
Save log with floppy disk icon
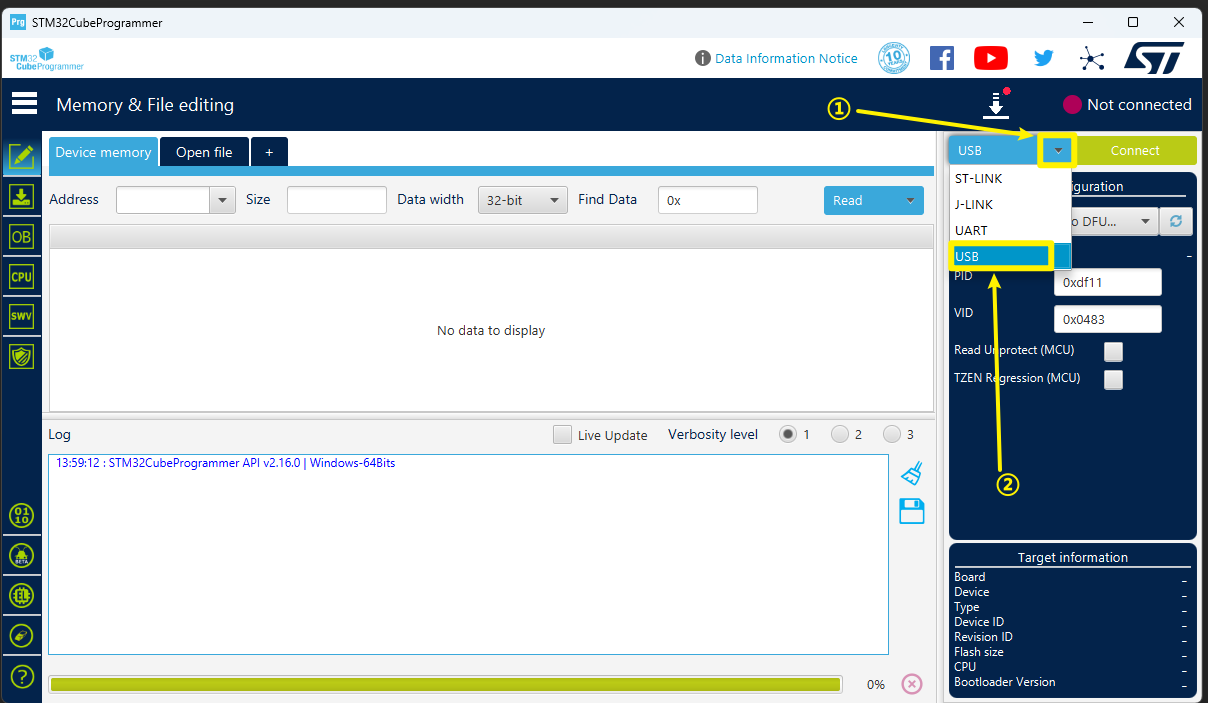pos(911,511)
